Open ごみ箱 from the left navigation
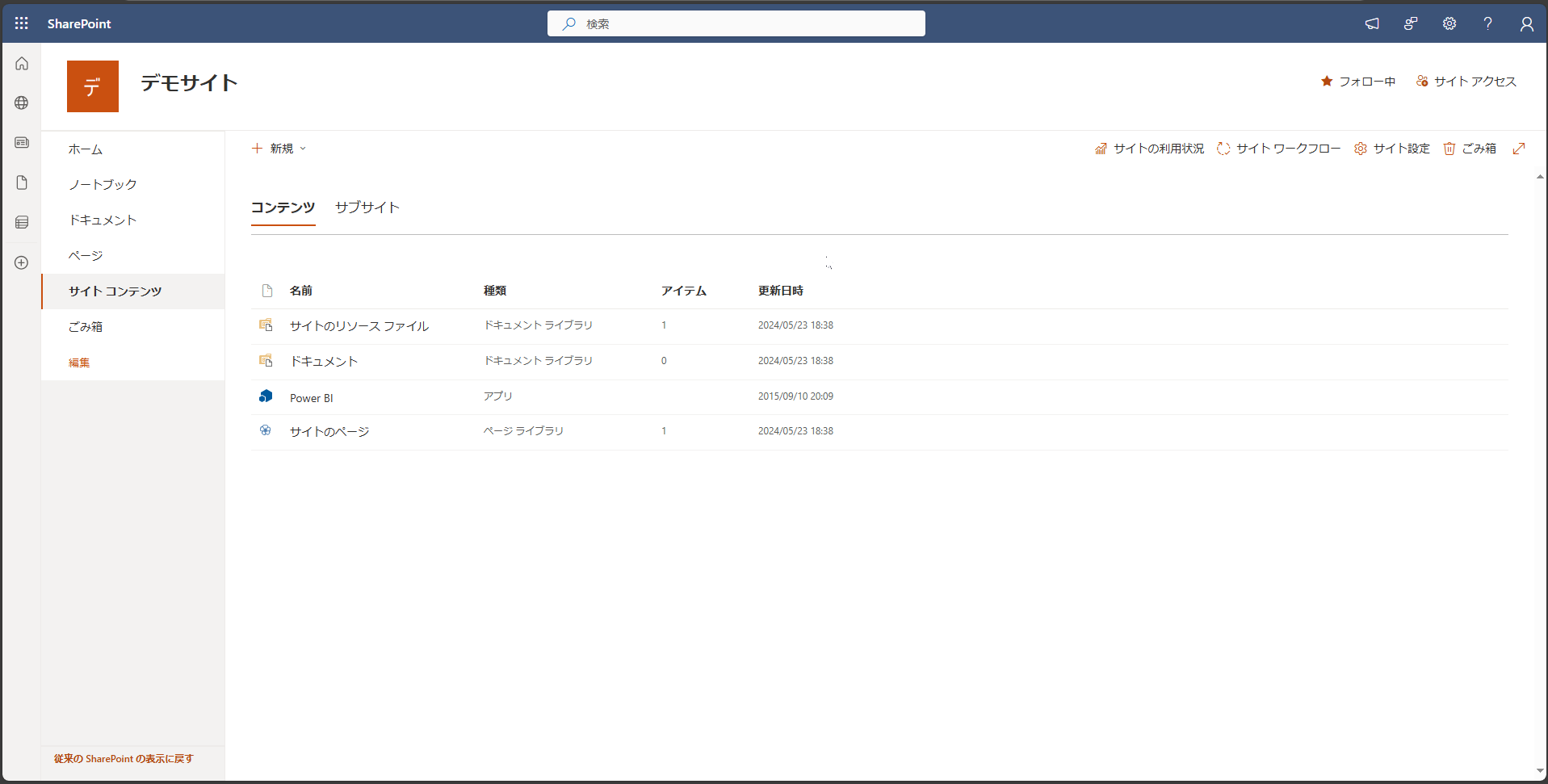 tap(85, 326)
